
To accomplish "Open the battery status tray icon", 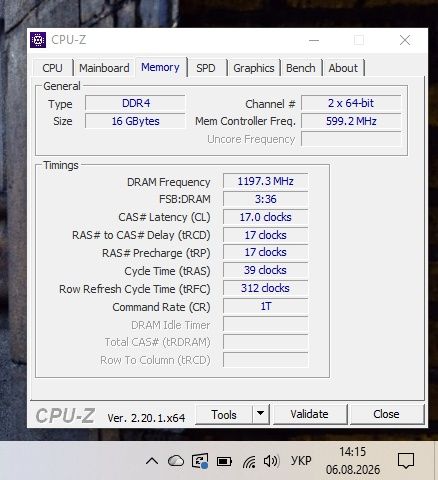I will (x=224, y=462).
